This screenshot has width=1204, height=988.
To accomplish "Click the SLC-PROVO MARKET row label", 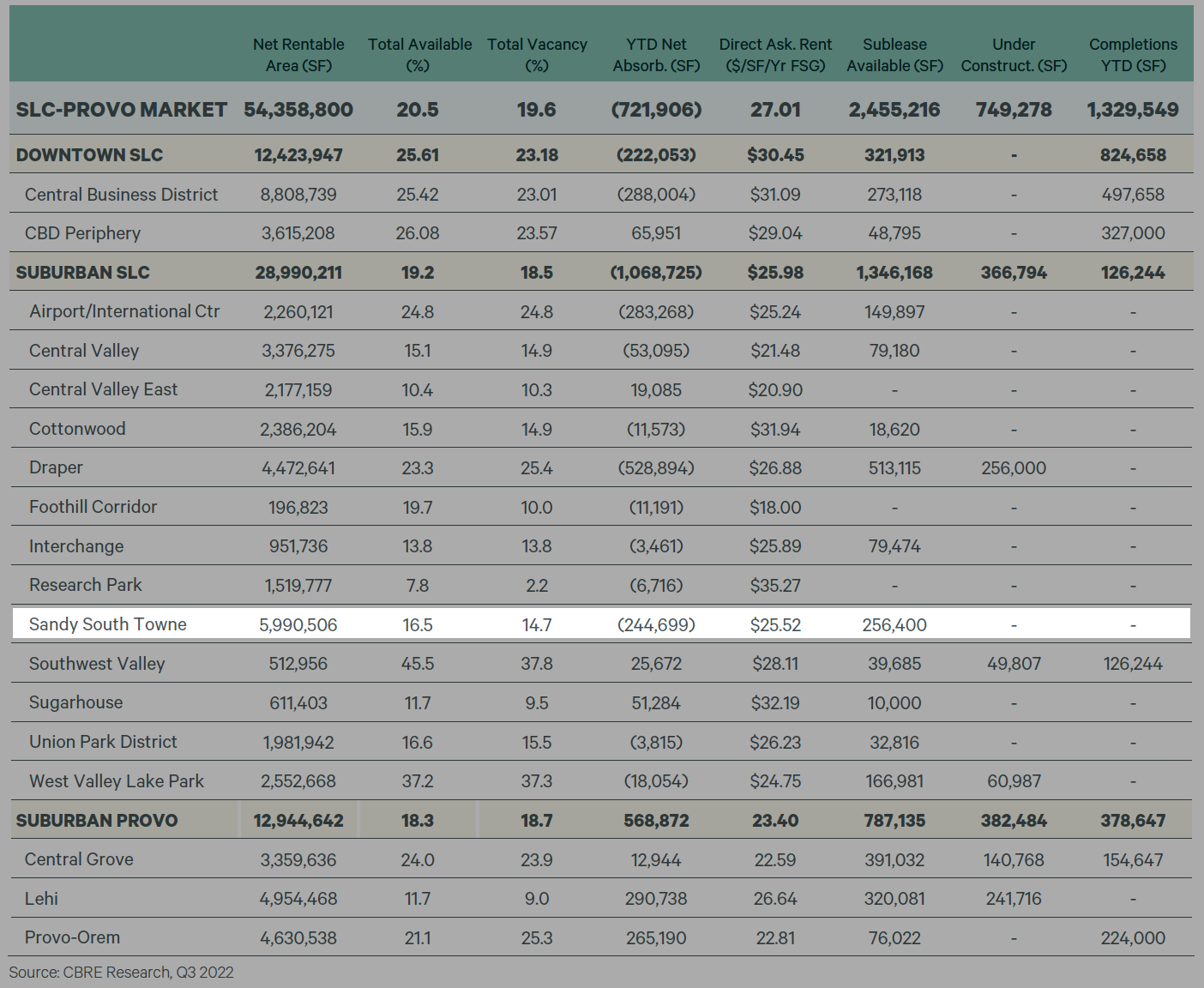I will [x=122, y=110].
